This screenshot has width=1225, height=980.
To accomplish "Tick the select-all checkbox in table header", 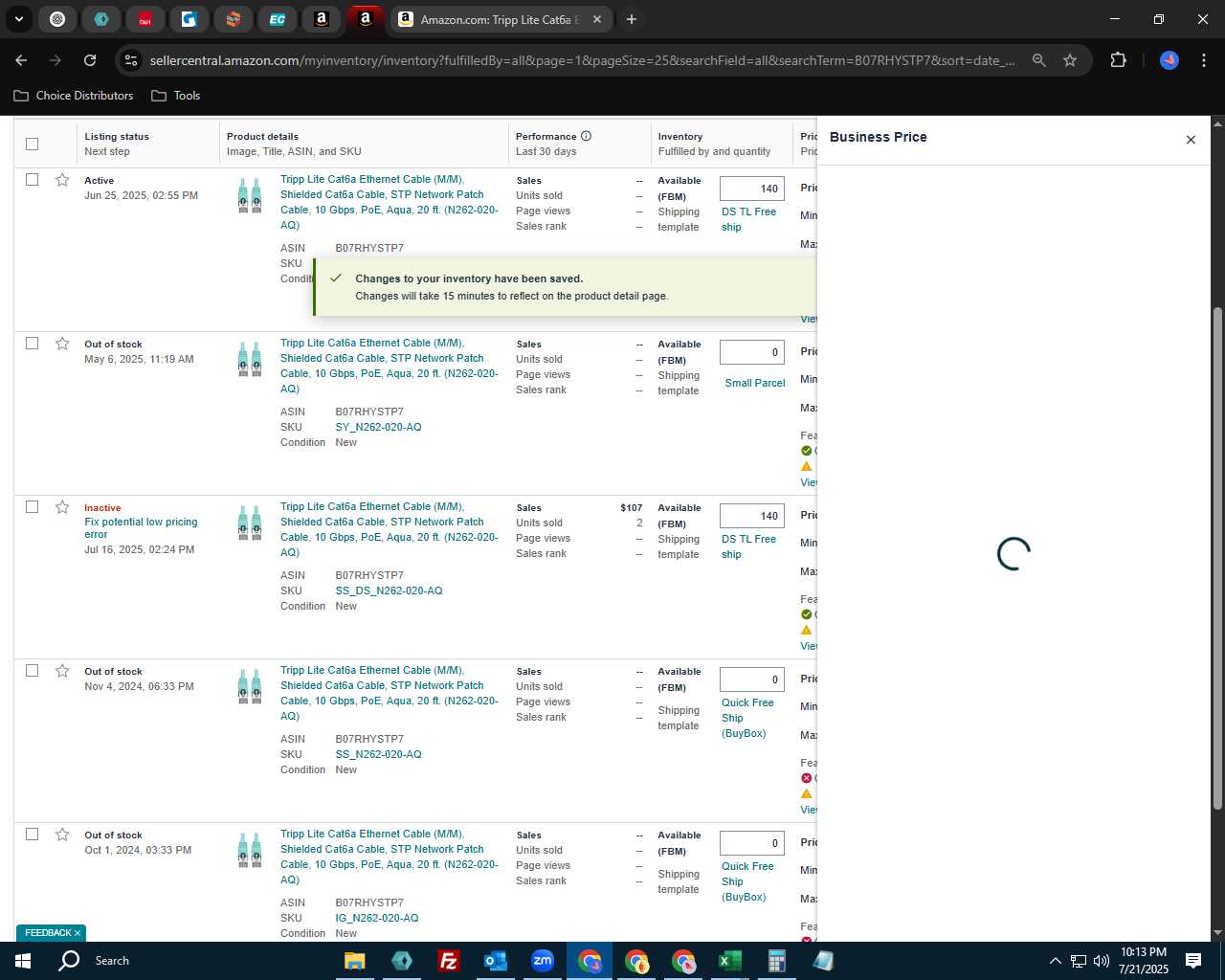I will pos(32,144).
